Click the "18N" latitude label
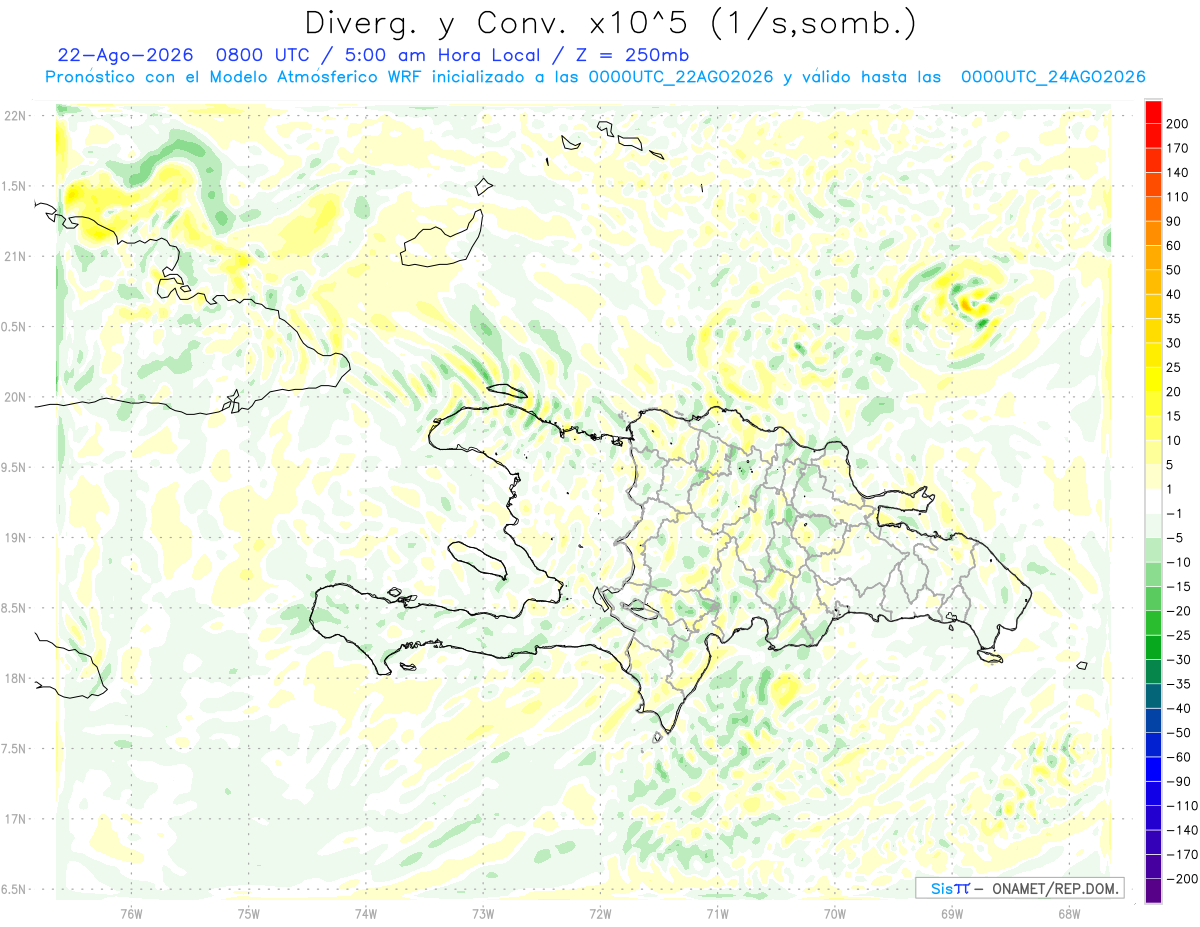 click(x=14, y=678)
